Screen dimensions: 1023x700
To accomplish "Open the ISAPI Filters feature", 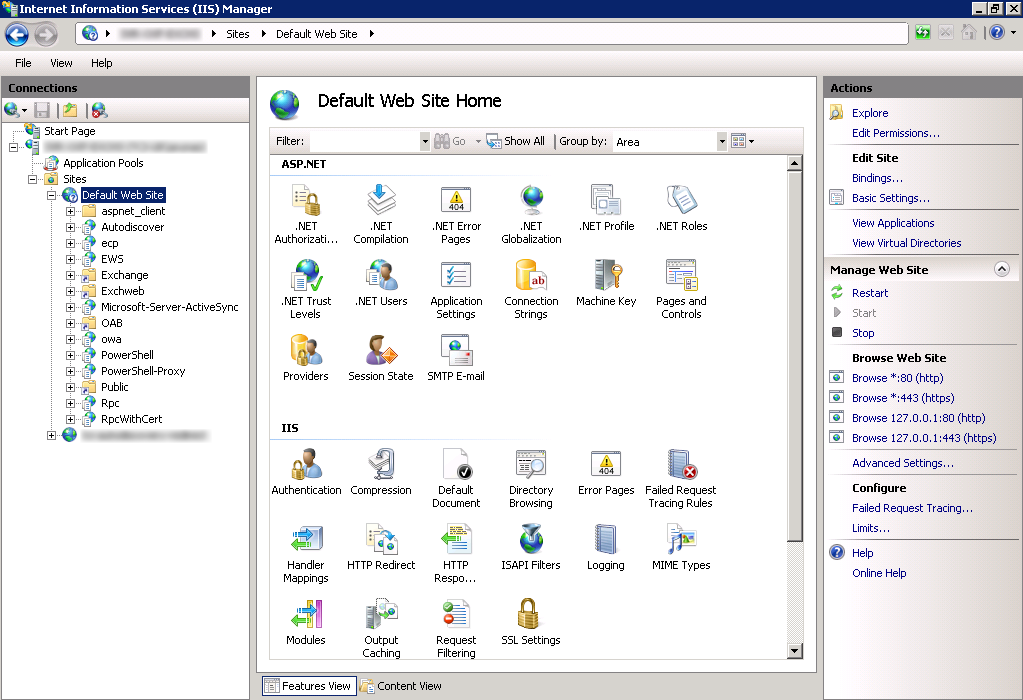I will [531, 548].
